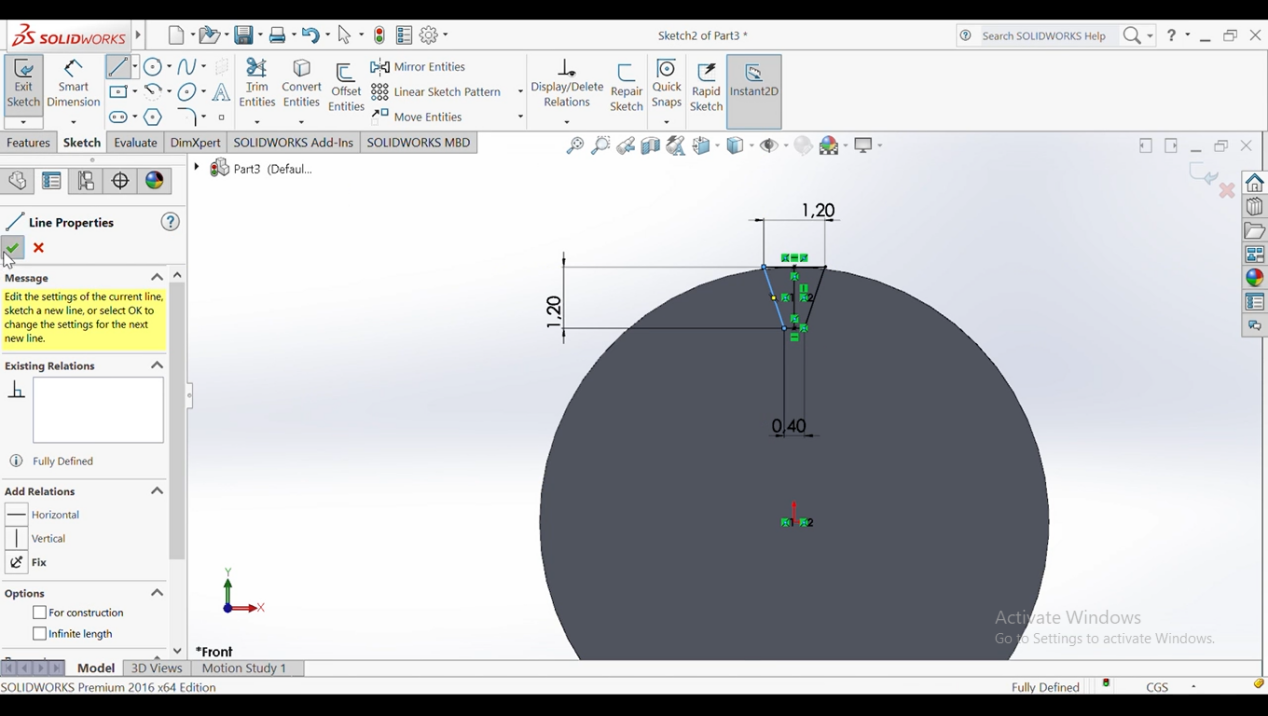Click Linear Sketch Pattern button
The height and width of the screenshot is (716, 1268).
[436, 92]
